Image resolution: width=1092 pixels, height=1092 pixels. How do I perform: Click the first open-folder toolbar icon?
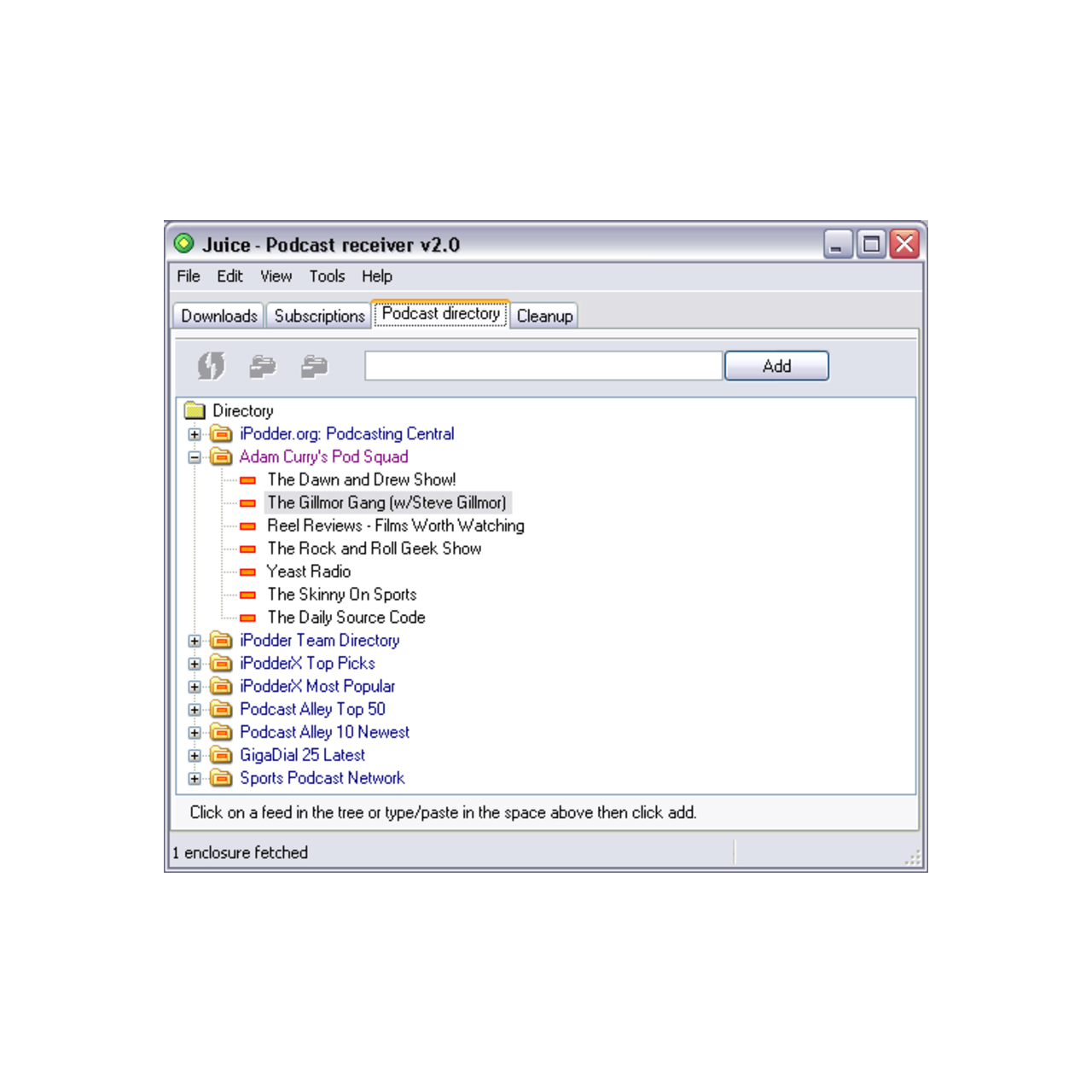pyautogui.click(x=261, y=365)
